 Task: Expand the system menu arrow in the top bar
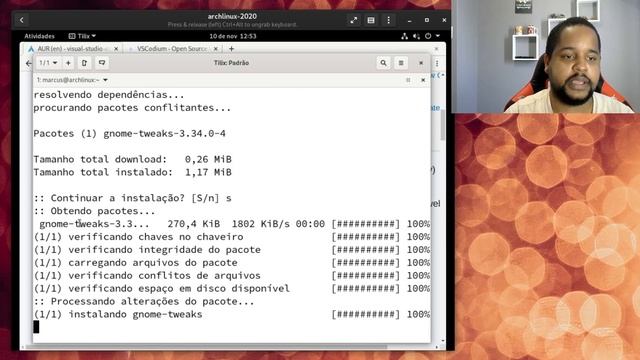tap(438, 36)
